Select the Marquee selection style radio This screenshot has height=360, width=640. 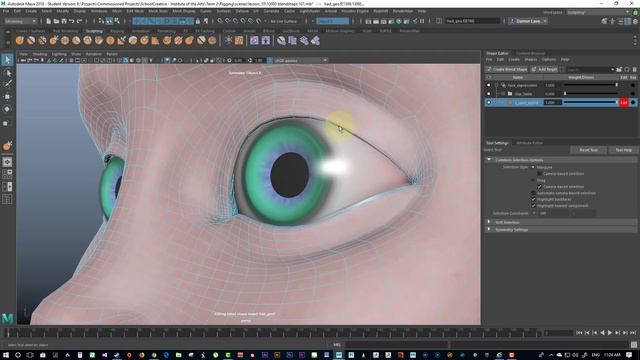pos(533,167)
